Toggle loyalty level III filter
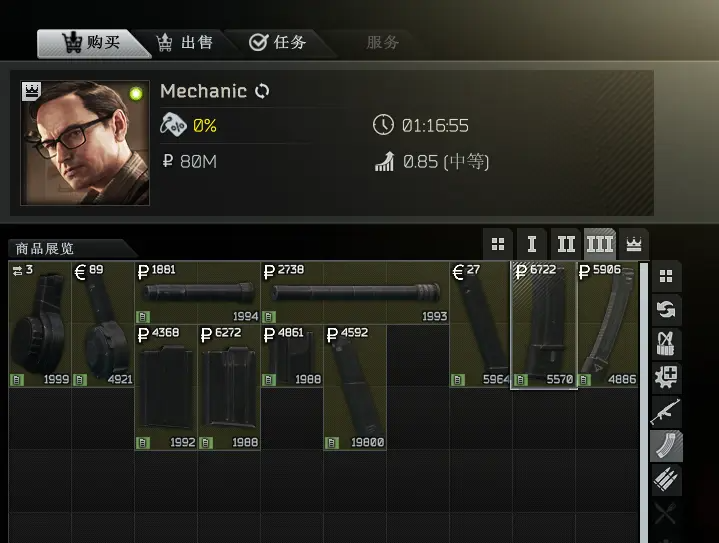Viewport: 719px width, 543px height. pos(600,244)
